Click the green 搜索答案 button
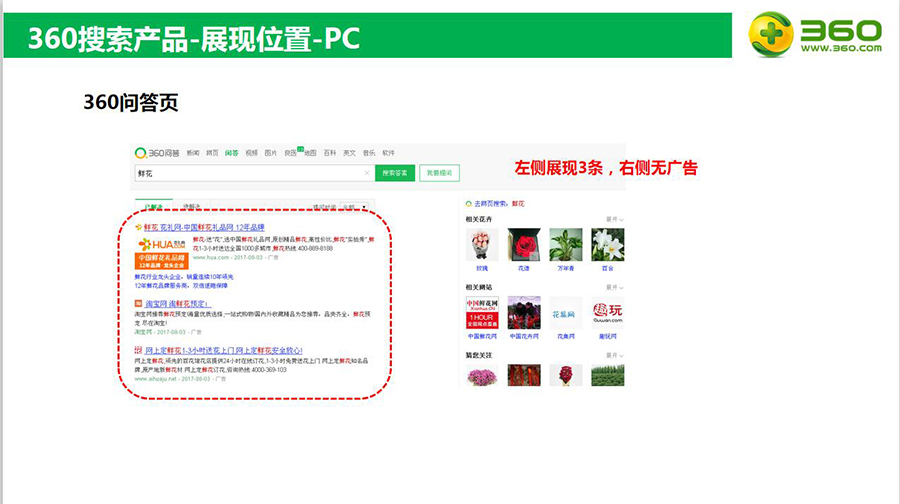This screenshot has width=900, height=504. point(394,173)
